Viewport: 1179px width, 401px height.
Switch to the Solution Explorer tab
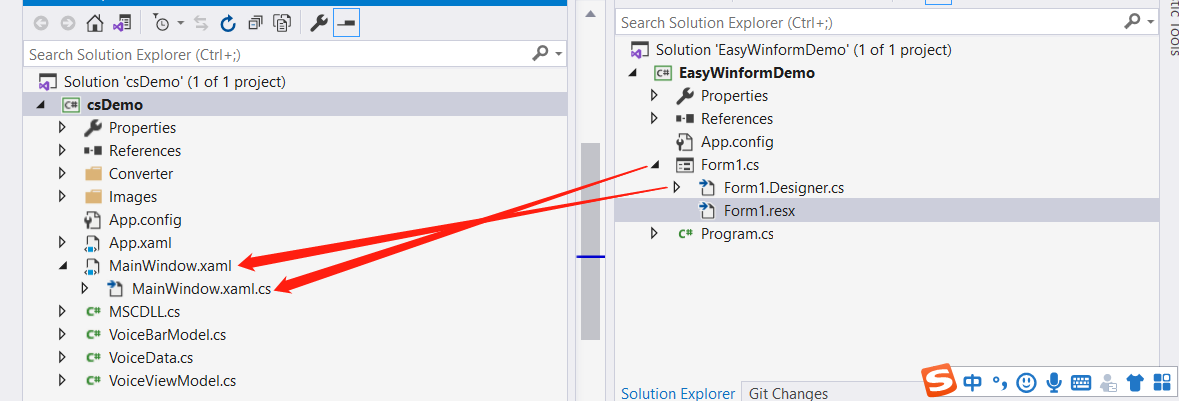677,393
